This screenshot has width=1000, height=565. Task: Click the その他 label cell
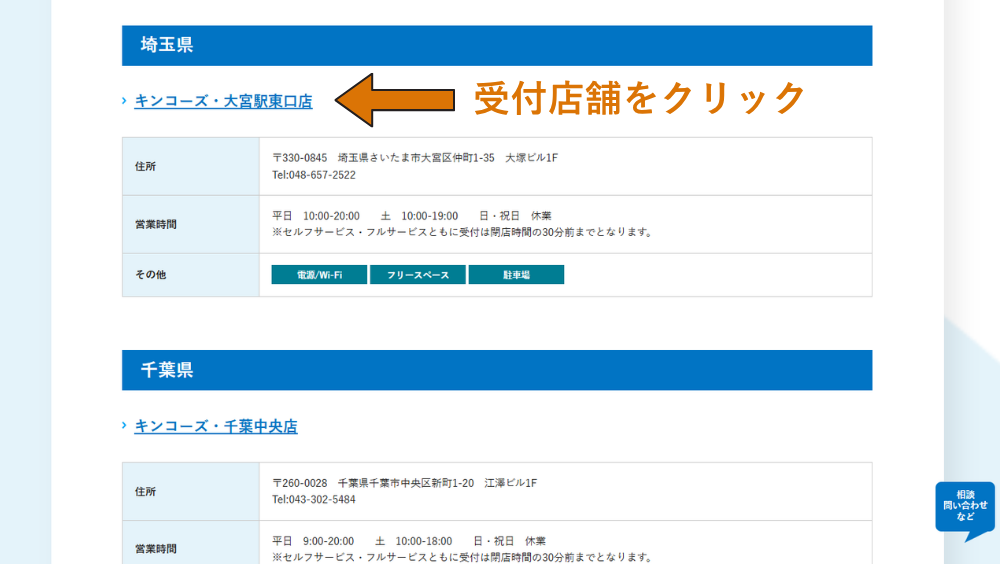coord(191,275)
